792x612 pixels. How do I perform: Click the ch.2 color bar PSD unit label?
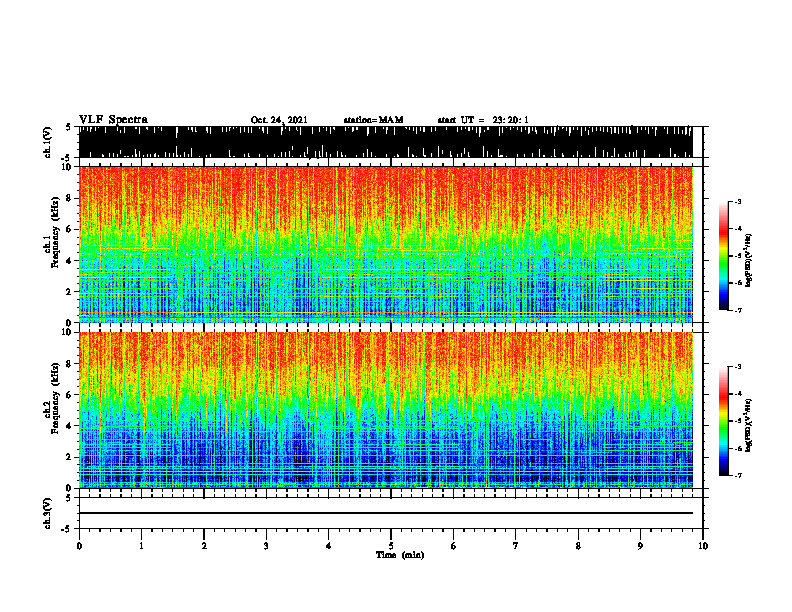point(749,425)
